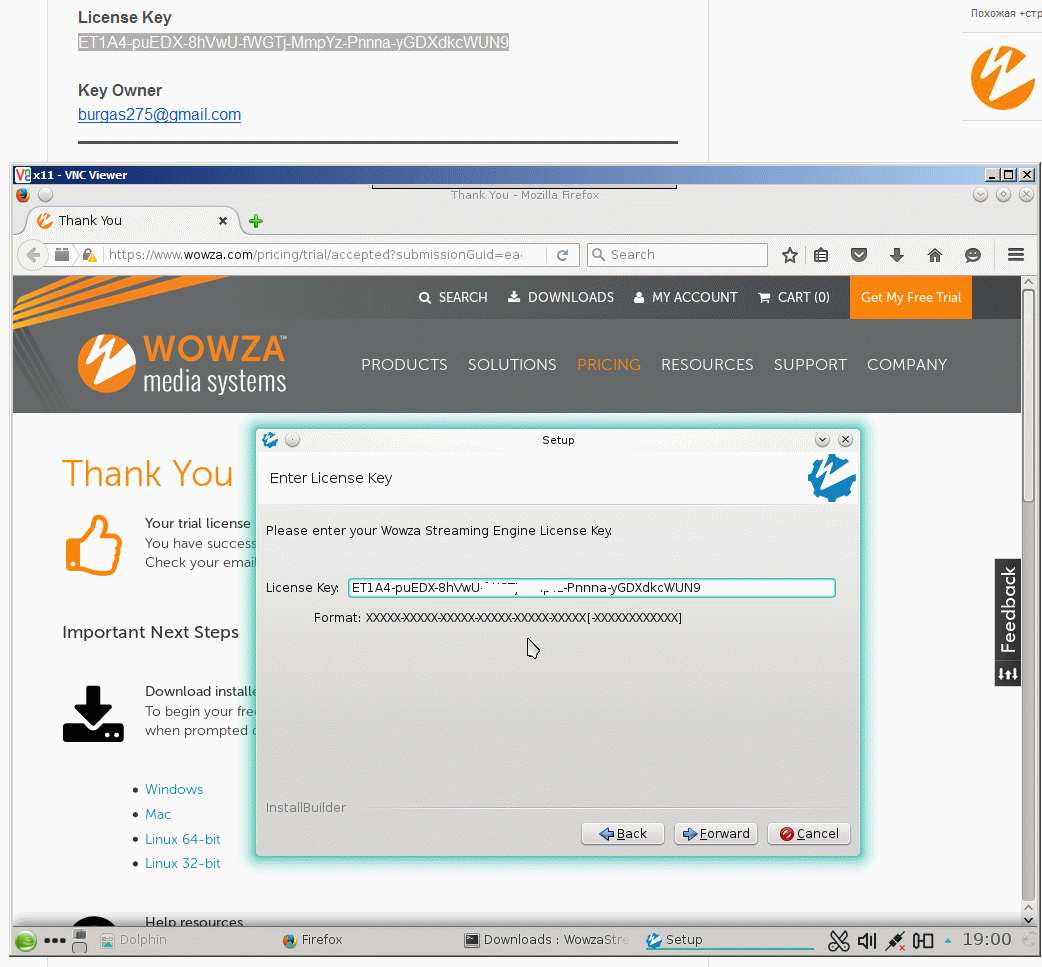Click the 19:00 taskbar clock
Viewport: 1042px width, 967px height.
pyautogui.click(x=986, y=940)
